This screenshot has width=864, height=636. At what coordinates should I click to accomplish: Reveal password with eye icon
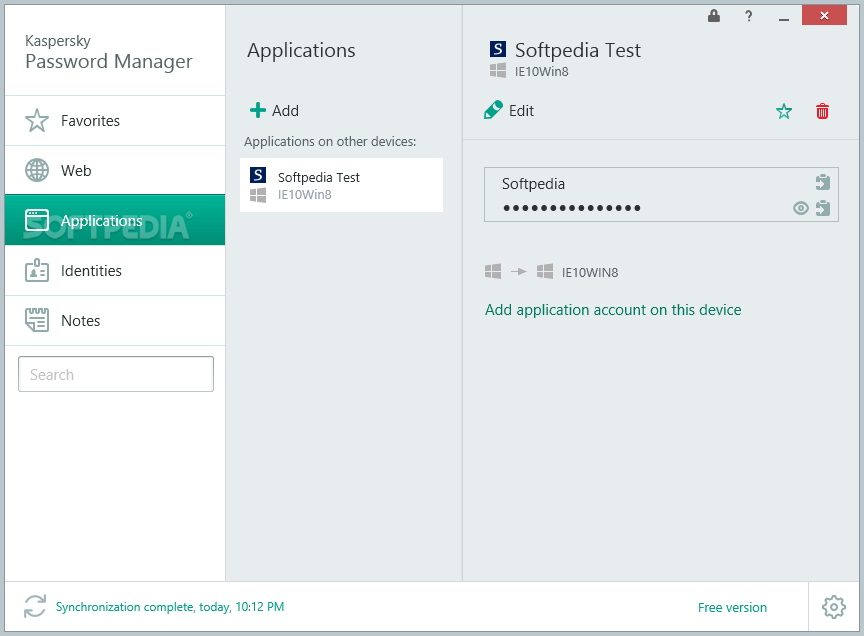[801, 208]
